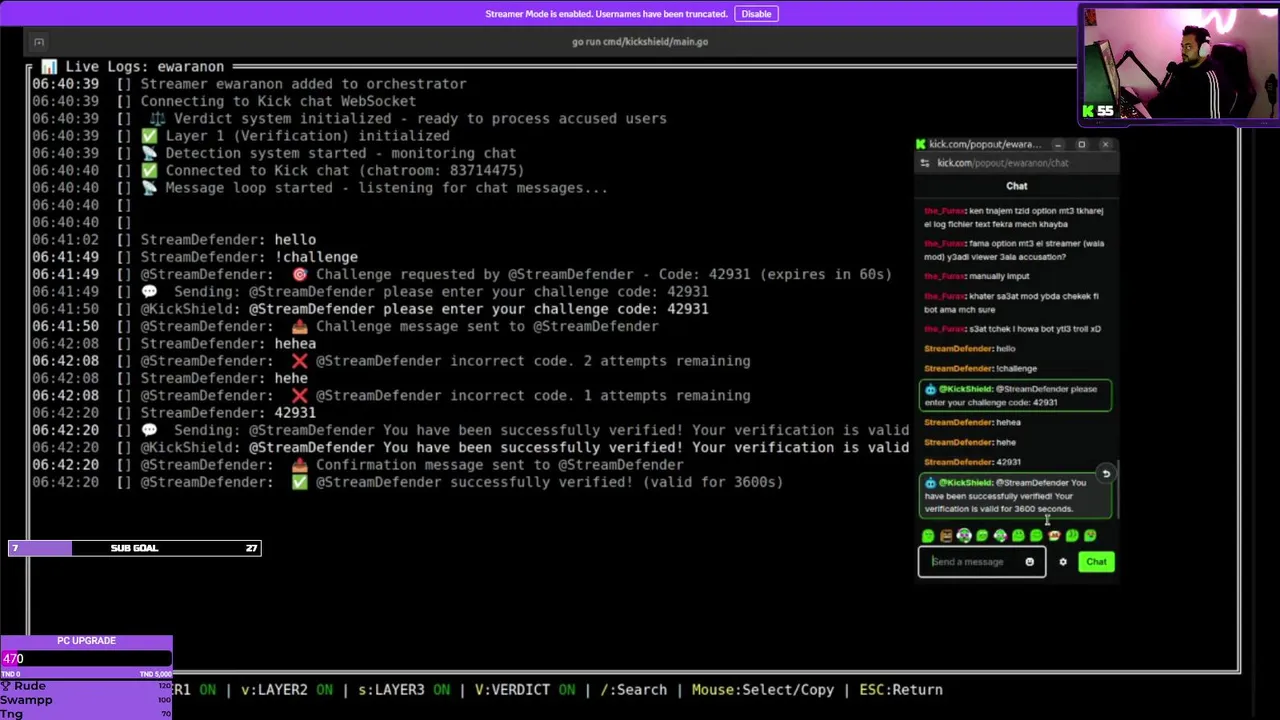Toggle v:LAYER2 ON in terminal status bar
The image size is (1280, 720).
(x=287, y=690)
